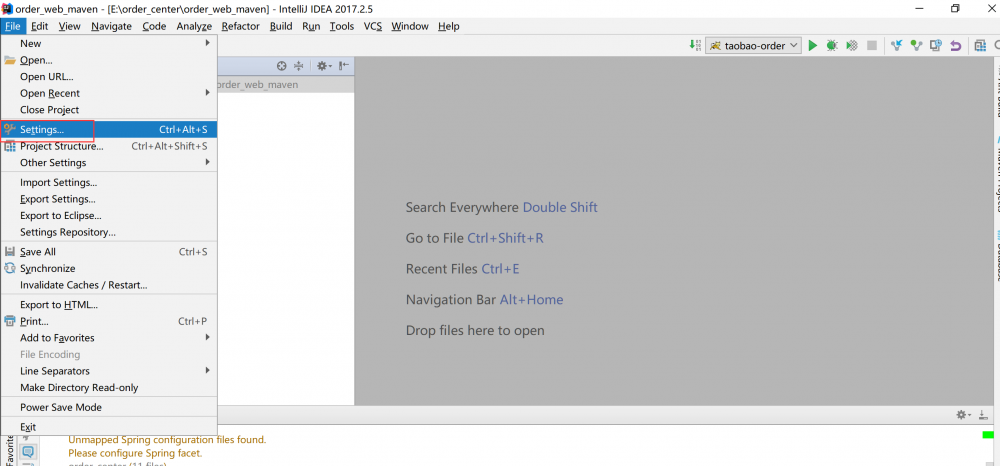Choose Print... from the File menu

click(109, 321)
